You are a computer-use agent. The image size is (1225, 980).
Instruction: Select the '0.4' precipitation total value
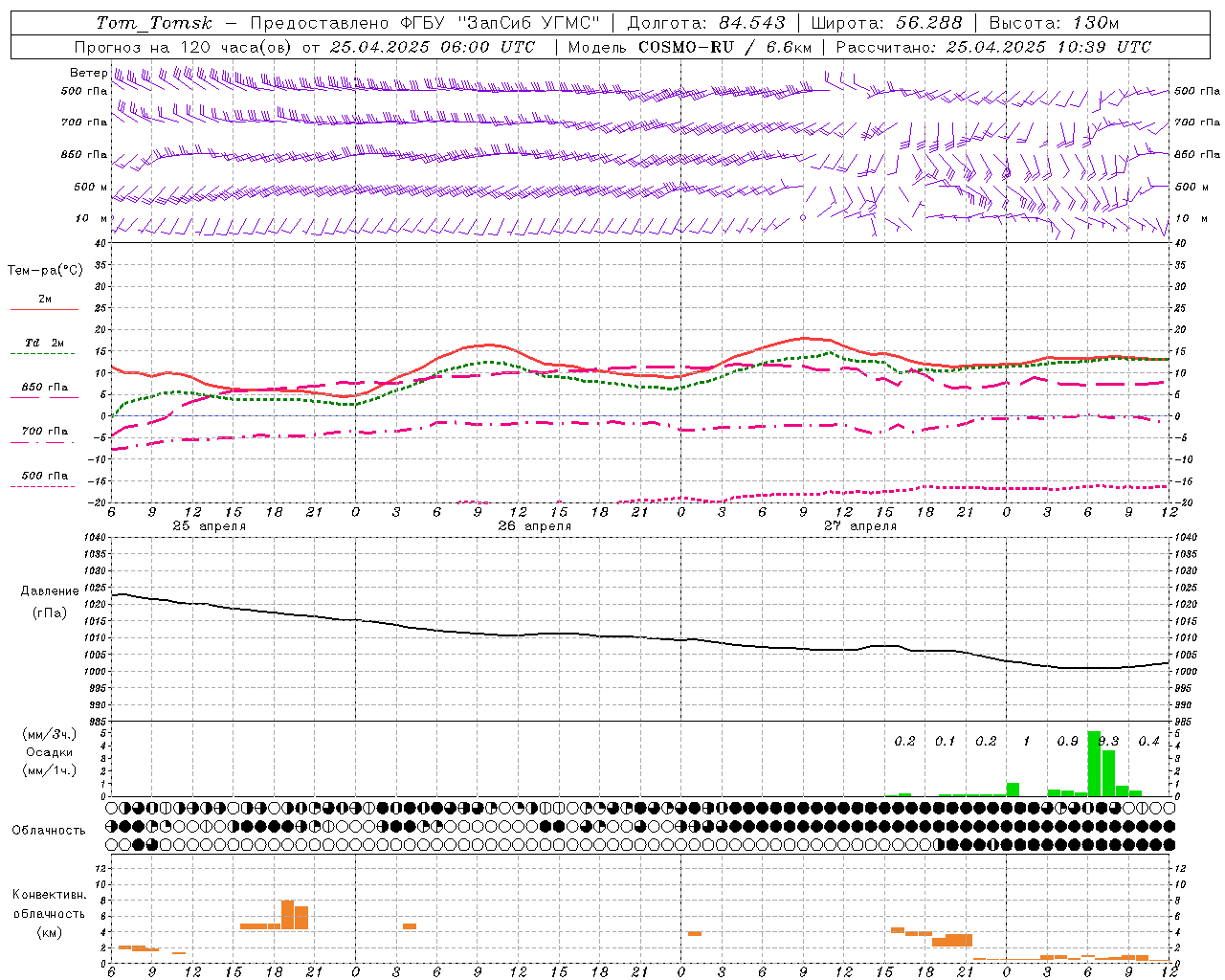click(1148, 742)
